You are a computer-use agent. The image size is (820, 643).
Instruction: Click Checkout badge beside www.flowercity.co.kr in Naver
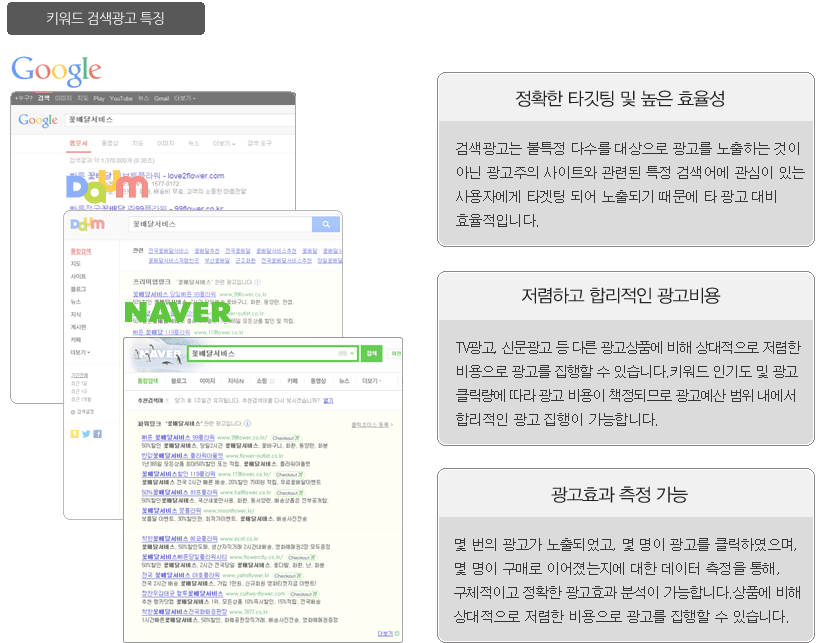coord(301,558)
